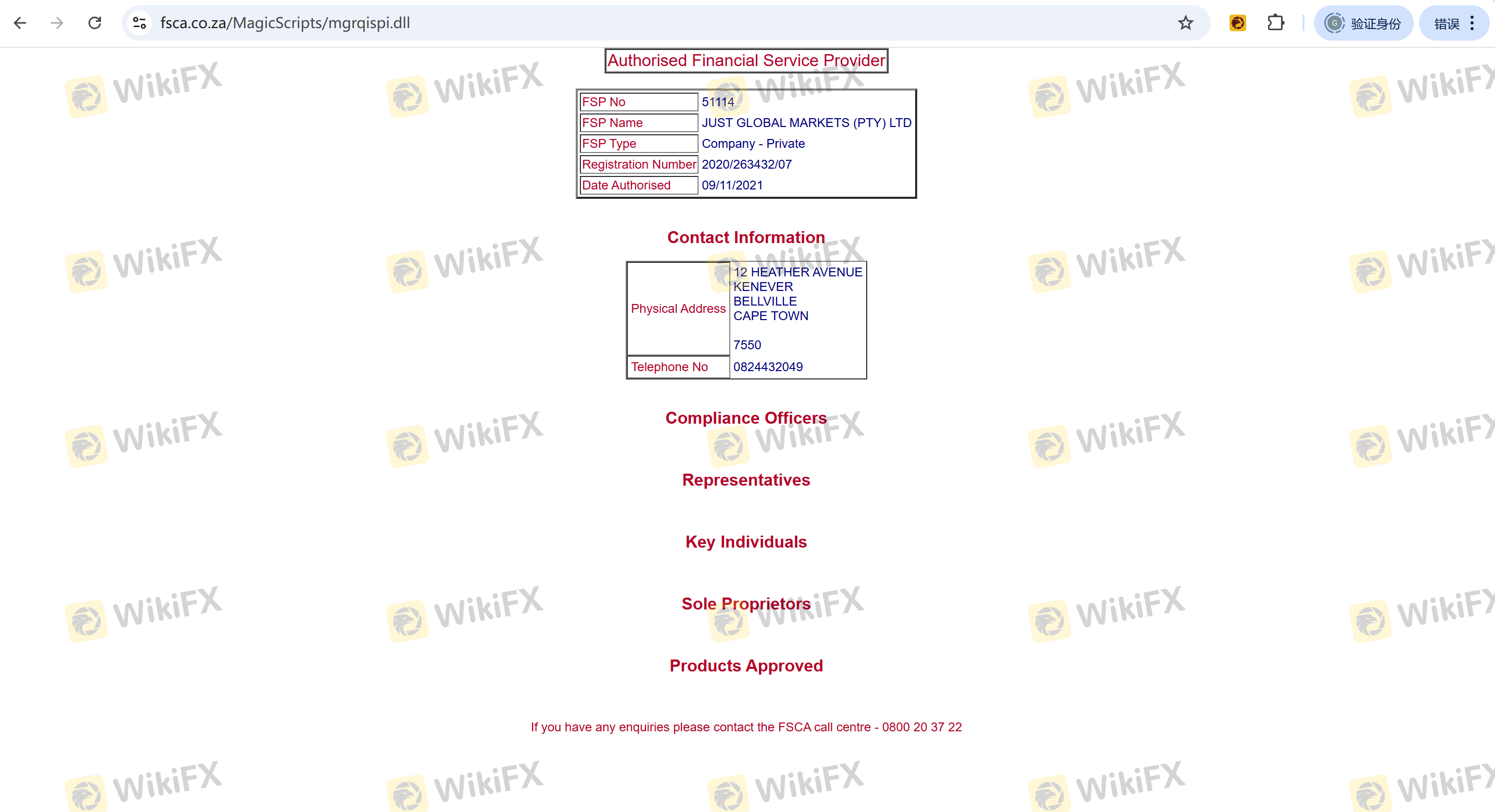Image resolution: width=1495 pixels, height=812 pixels.
Task: Click the Products Approved heading
Action: [746, 666]
